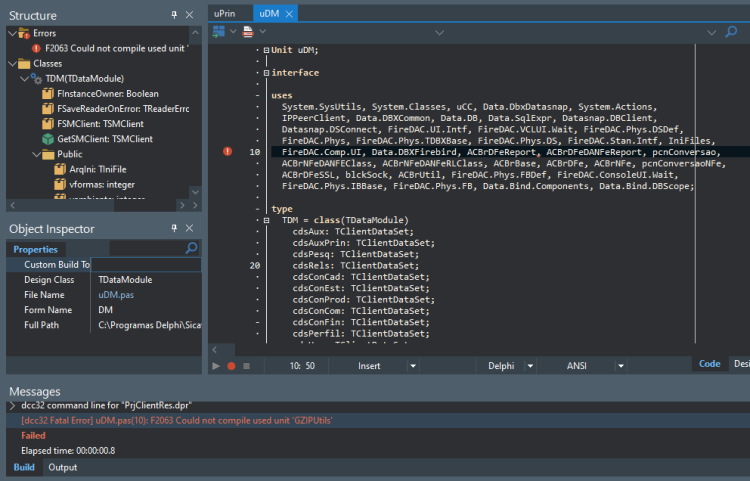Stop macro recording square button

(x=246, y=366)
